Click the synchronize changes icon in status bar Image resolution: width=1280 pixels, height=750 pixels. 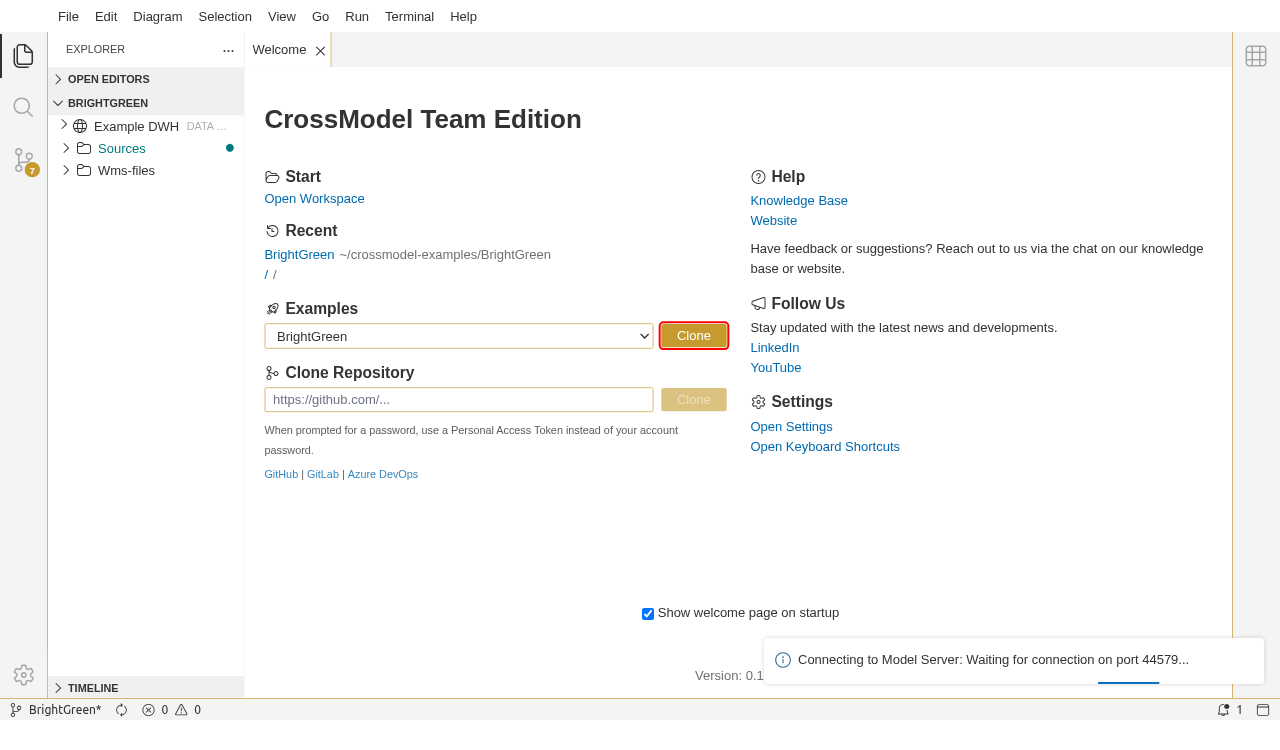click(122, 710)
